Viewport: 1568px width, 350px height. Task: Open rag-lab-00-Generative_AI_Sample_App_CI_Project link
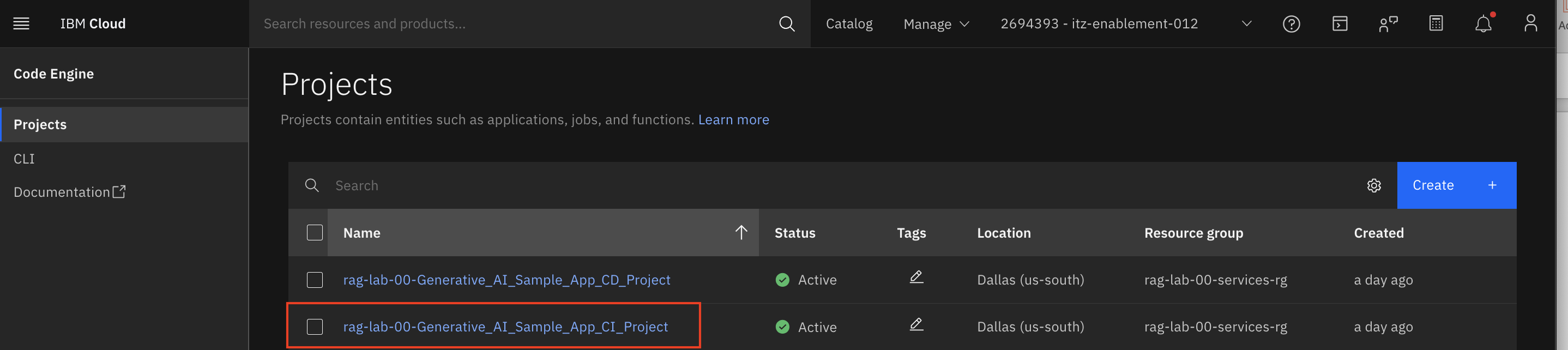click(505, 327)
